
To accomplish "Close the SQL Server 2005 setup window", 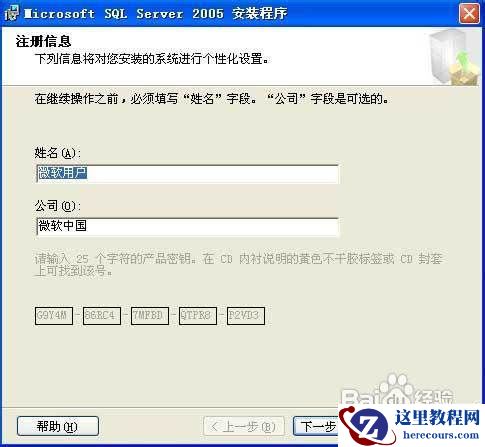I will pyautogui.click(x=469, y=14).
